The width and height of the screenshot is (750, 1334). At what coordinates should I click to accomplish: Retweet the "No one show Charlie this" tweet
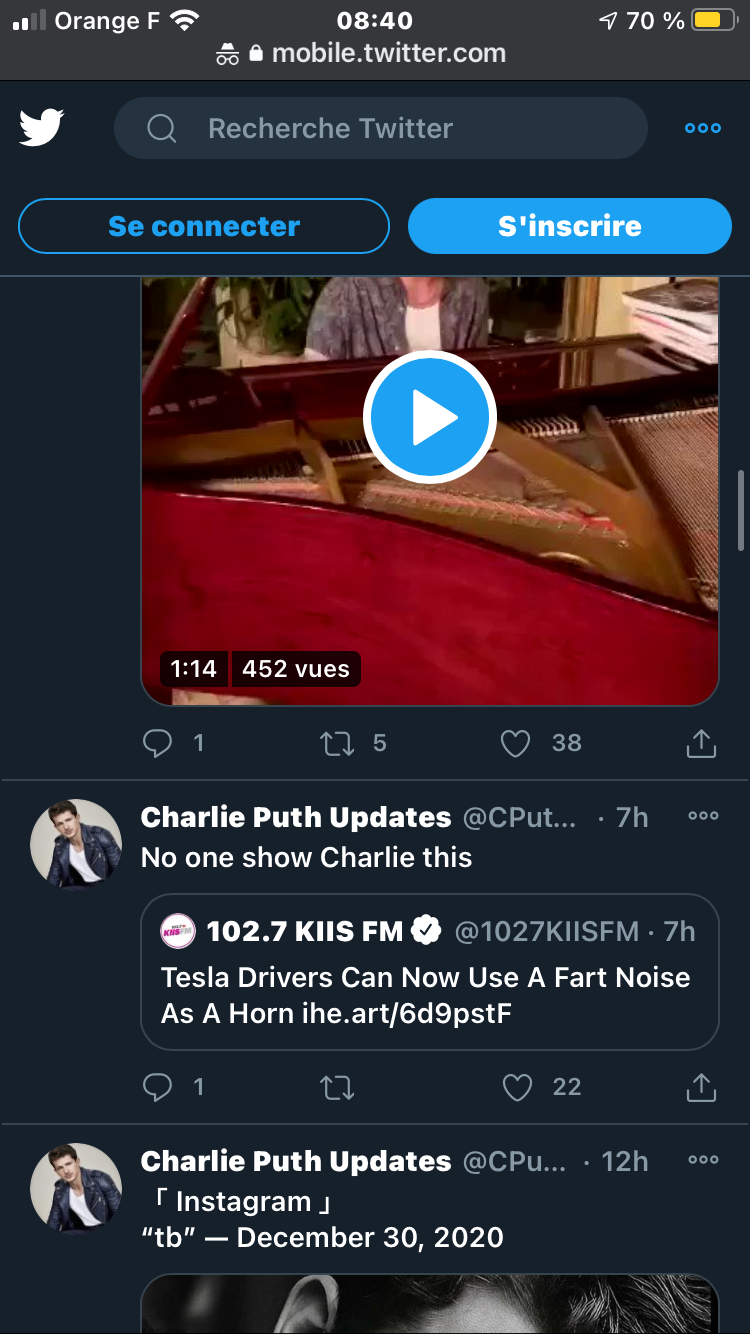tap(336, 1087)
